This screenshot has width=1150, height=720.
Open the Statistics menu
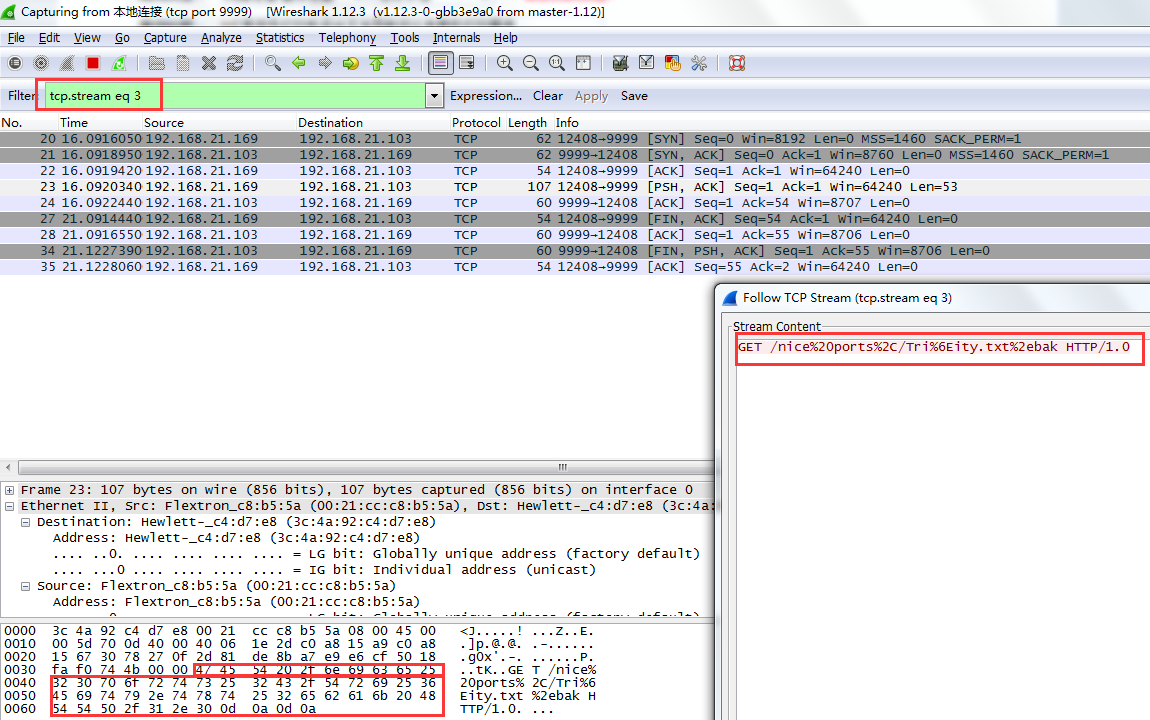click(x=279, y=38)
